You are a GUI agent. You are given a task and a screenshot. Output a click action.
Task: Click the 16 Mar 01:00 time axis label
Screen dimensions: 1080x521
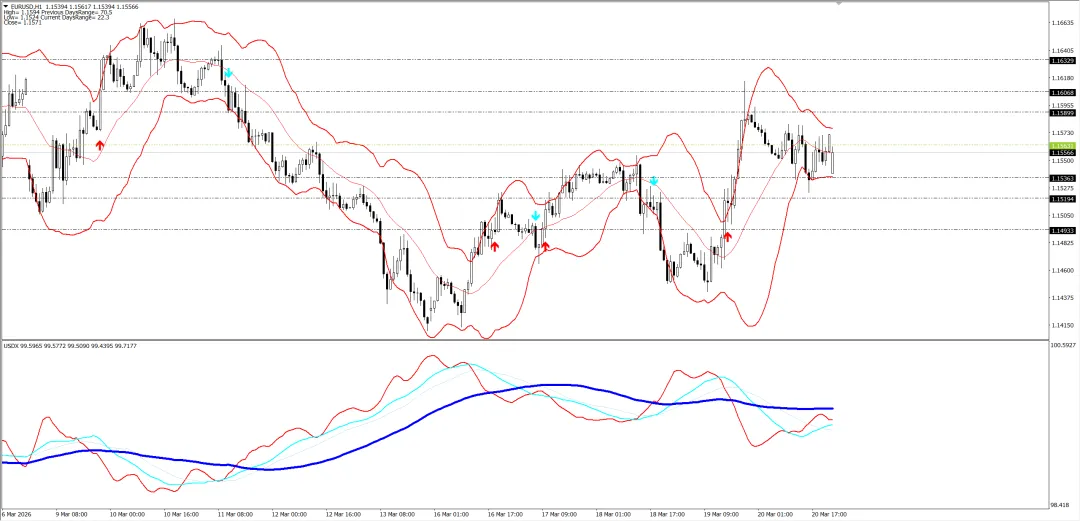point(451,514)
